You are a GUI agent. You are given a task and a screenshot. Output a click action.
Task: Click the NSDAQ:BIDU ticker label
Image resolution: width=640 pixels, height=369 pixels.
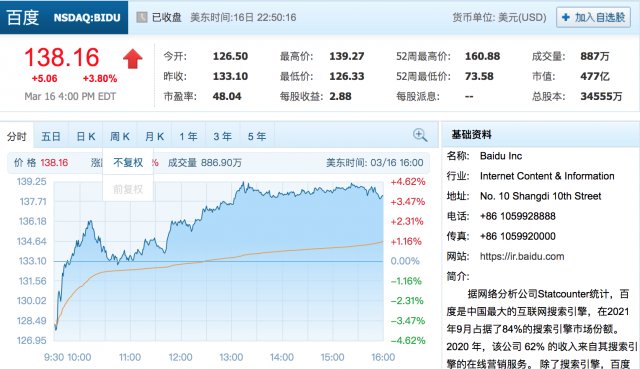click(87, 18)
